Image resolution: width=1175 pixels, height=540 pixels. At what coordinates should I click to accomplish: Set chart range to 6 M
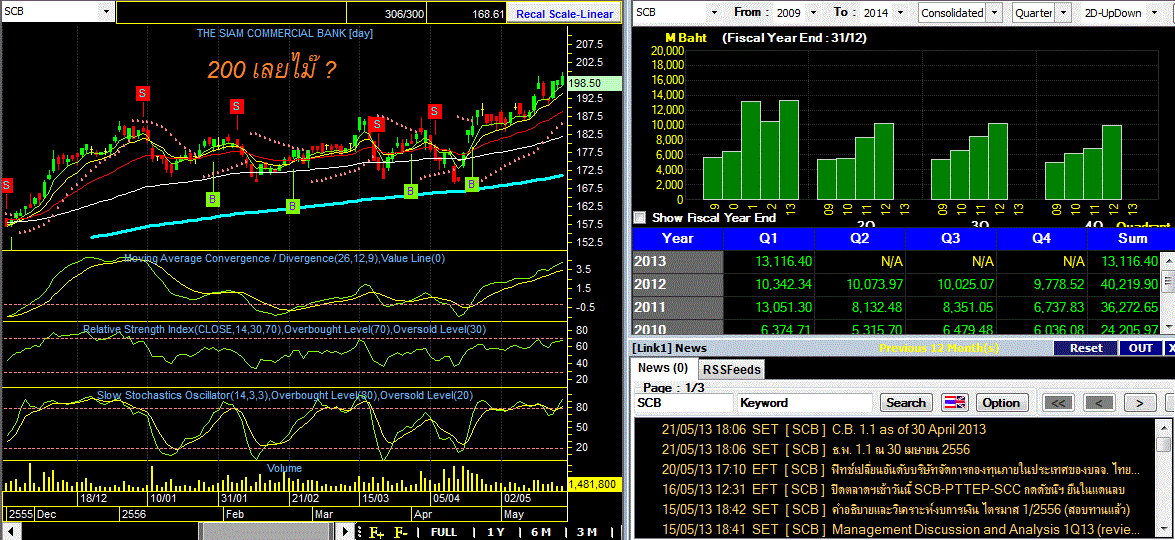pos(541,532)
